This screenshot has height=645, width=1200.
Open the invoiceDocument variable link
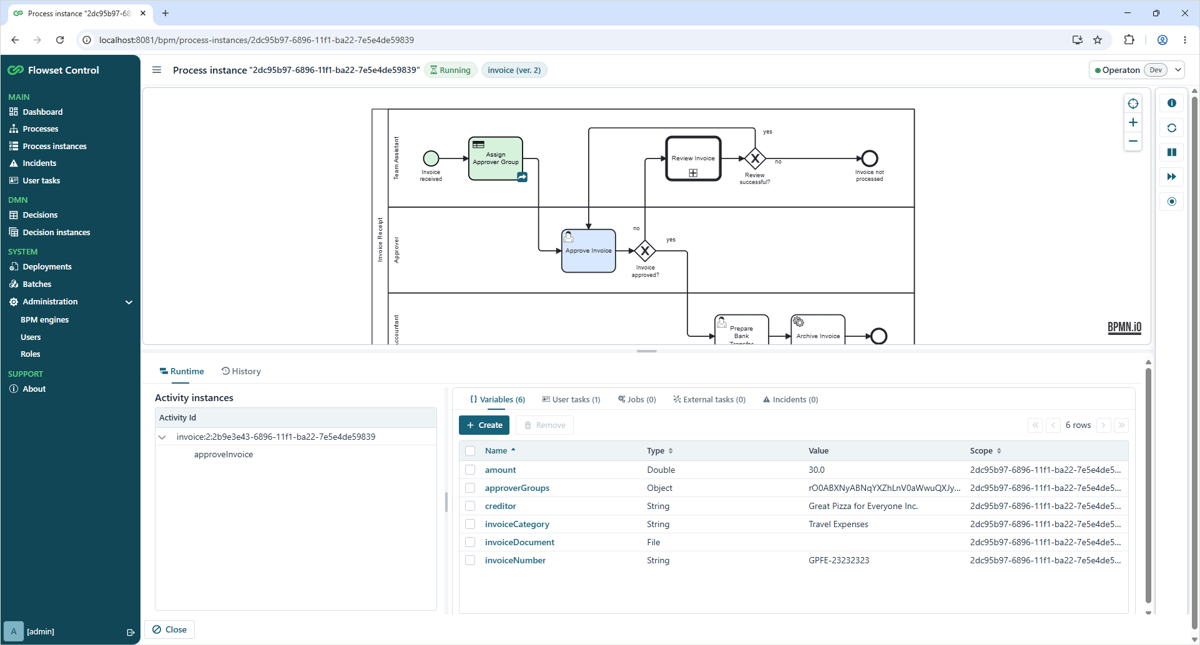coord(519,542)
